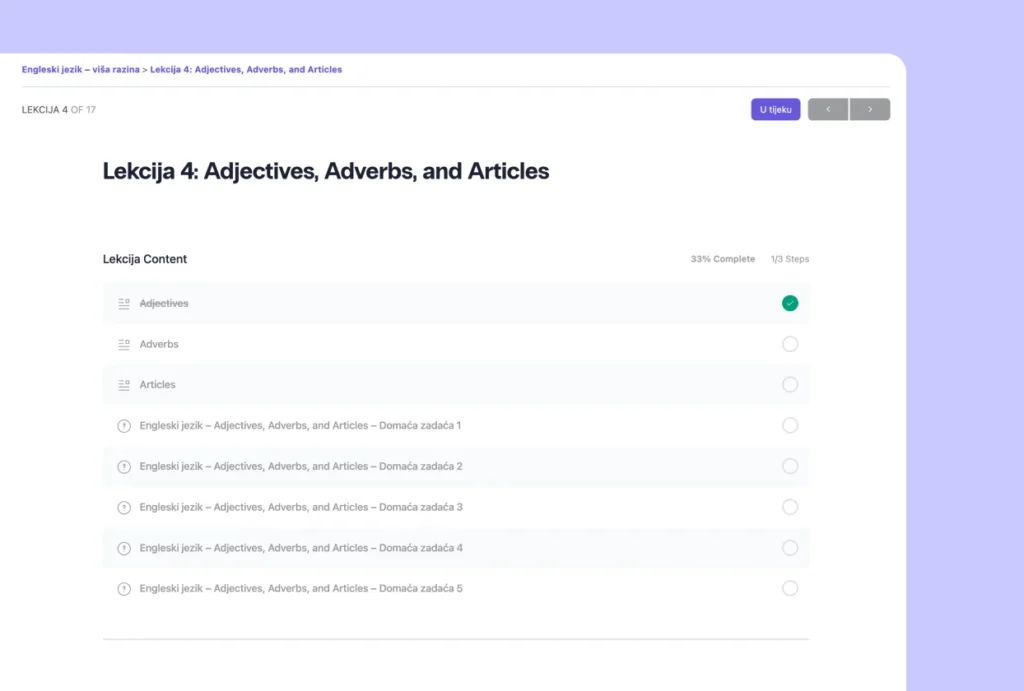Click green completed checkmark for Adjectives

[x=790, y=303]
